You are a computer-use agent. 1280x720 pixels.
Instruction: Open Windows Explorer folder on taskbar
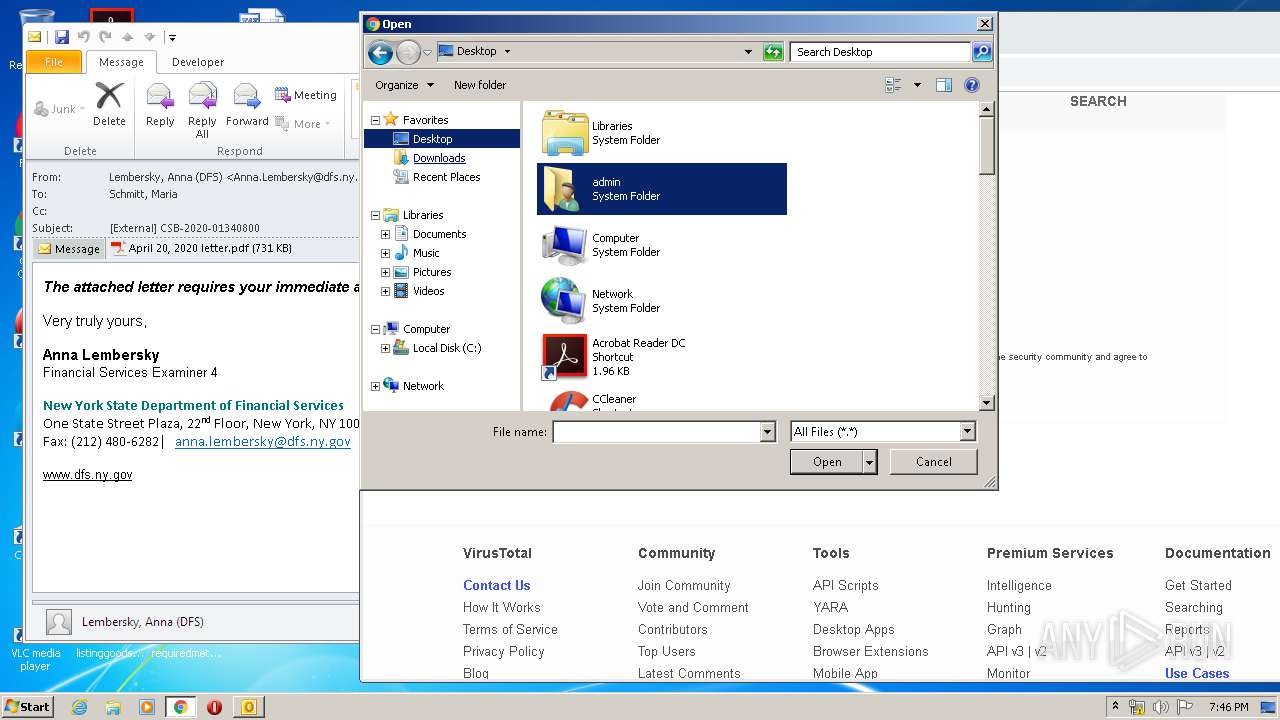pos(113,707)
